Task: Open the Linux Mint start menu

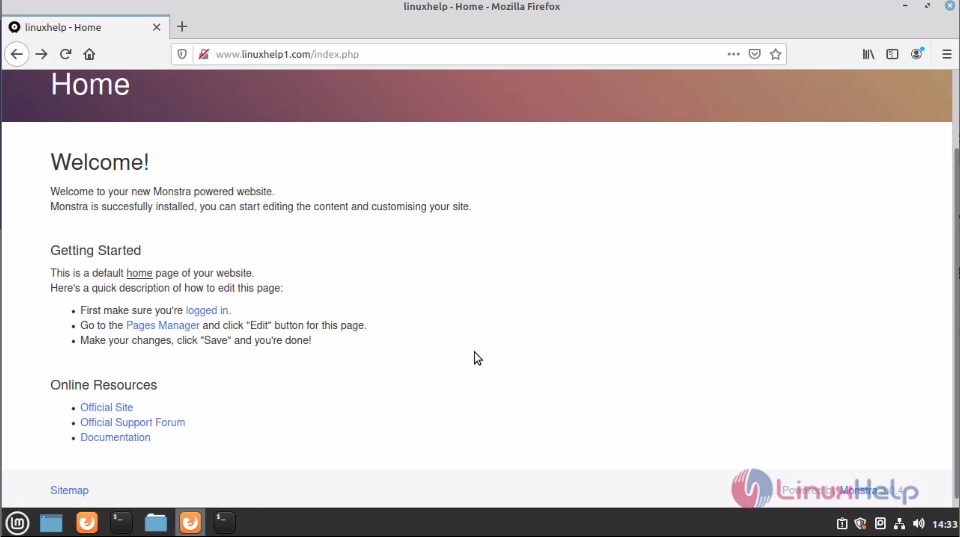Action: point(17,523)
